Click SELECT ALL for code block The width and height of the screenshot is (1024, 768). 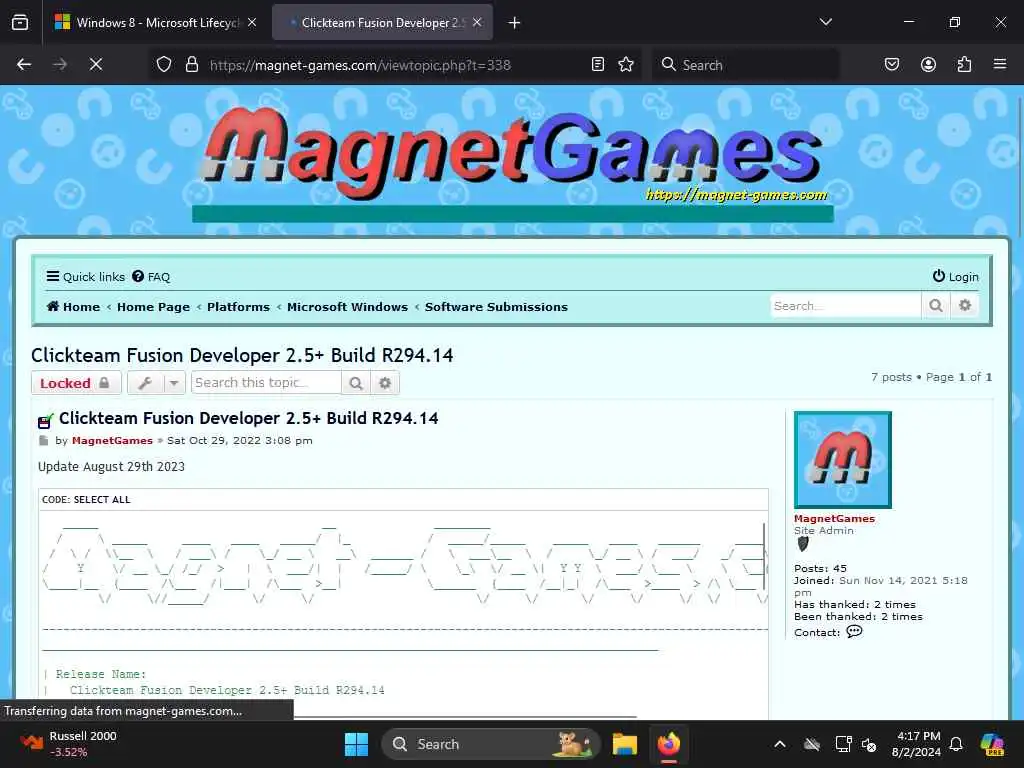coord(102,500)
